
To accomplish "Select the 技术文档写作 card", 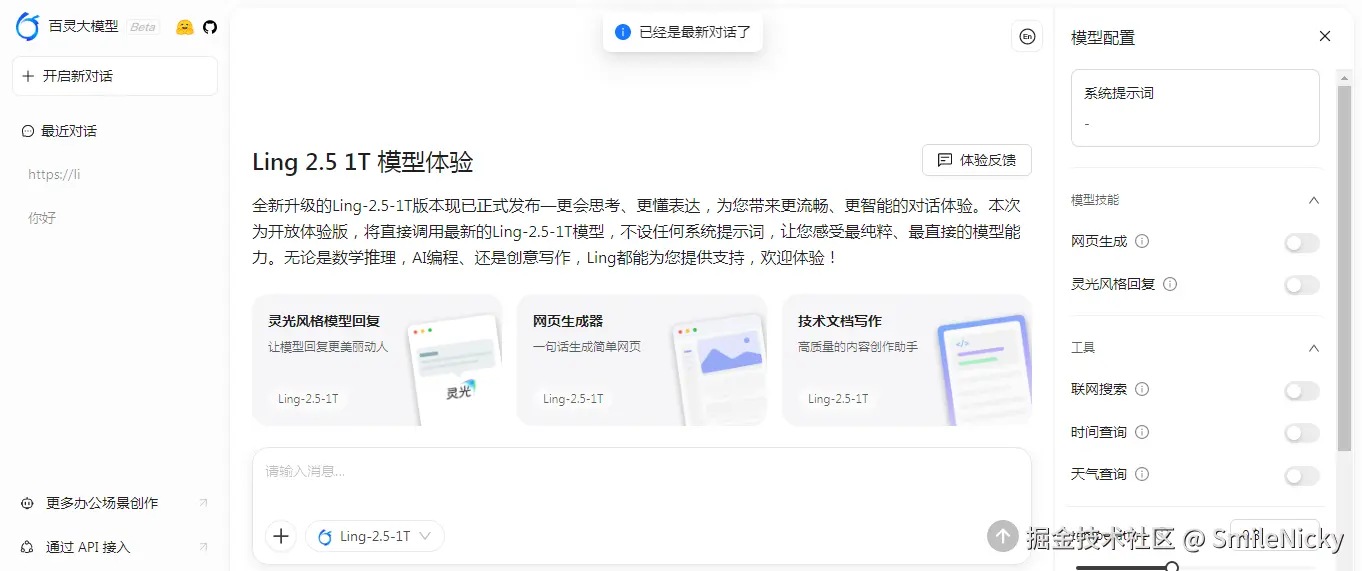I will click(907, 360).
